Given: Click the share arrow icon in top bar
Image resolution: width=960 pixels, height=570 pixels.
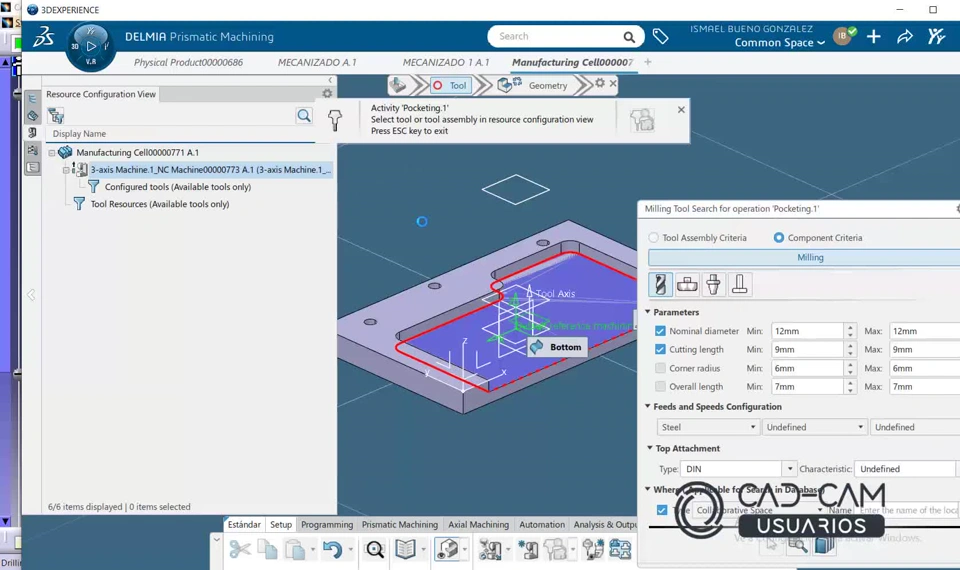Looking at the screenshot, I should [905, 37].
